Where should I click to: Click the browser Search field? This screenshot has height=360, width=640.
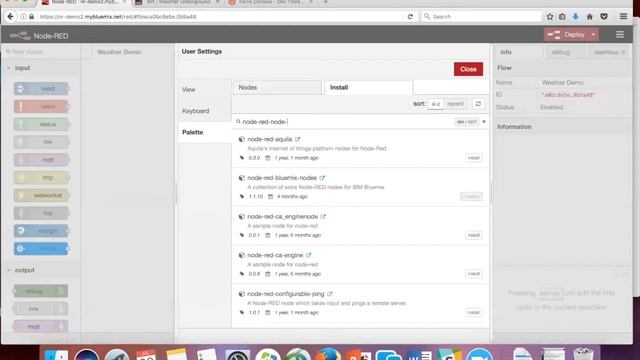coord(482,17)
